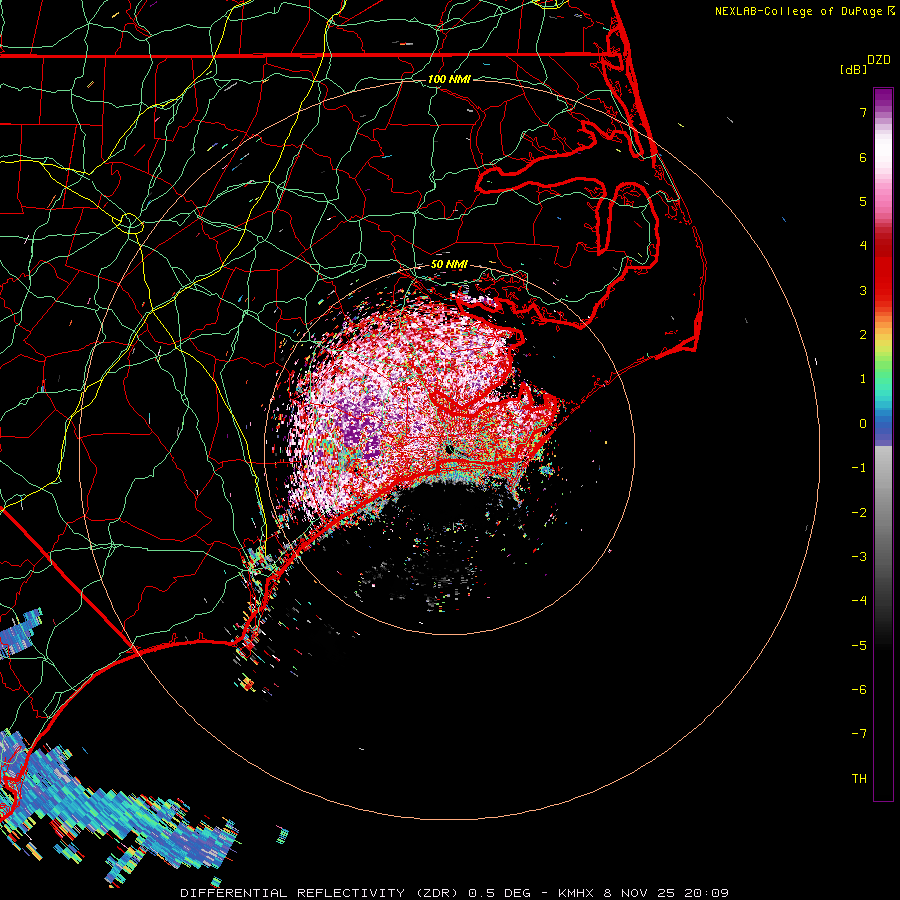
Task: Click the 0 value on color scale
Action: (863, 424)
